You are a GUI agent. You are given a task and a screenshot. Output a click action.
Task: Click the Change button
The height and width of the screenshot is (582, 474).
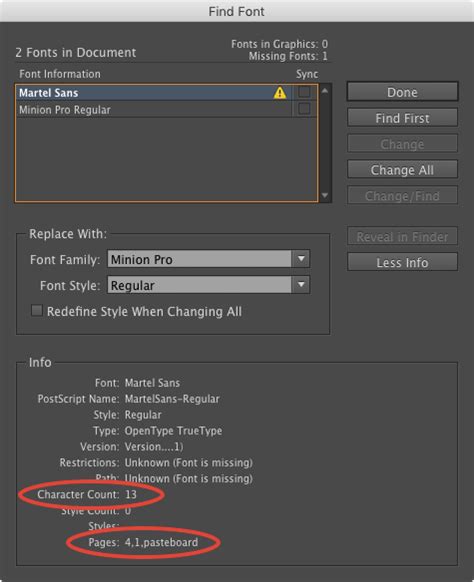point(402,144)
